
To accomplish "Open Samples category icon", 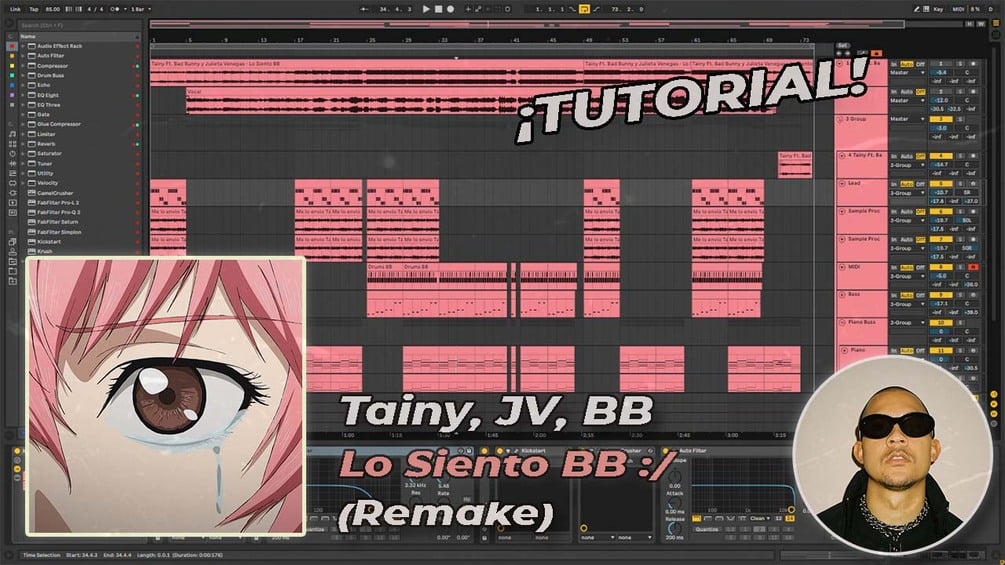I will pyautogui.click(x=12, y=212).
